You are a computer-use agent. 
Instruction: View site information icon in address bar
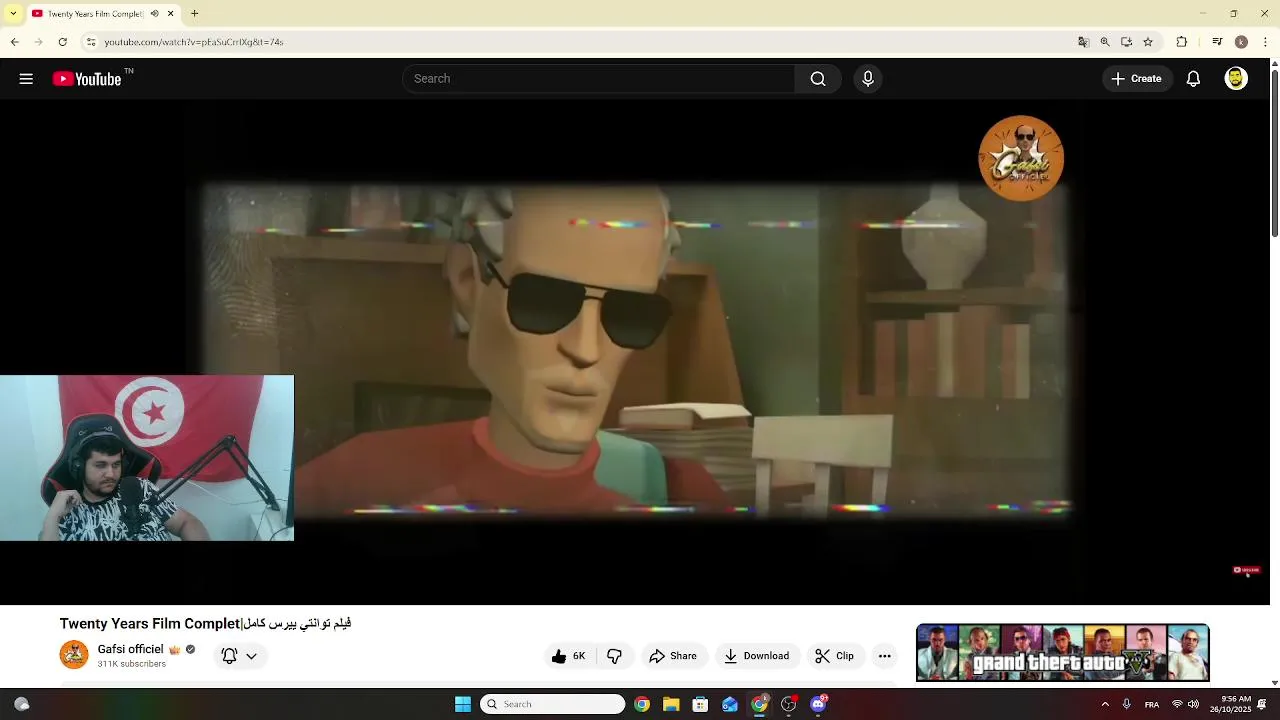coord(91,42)
